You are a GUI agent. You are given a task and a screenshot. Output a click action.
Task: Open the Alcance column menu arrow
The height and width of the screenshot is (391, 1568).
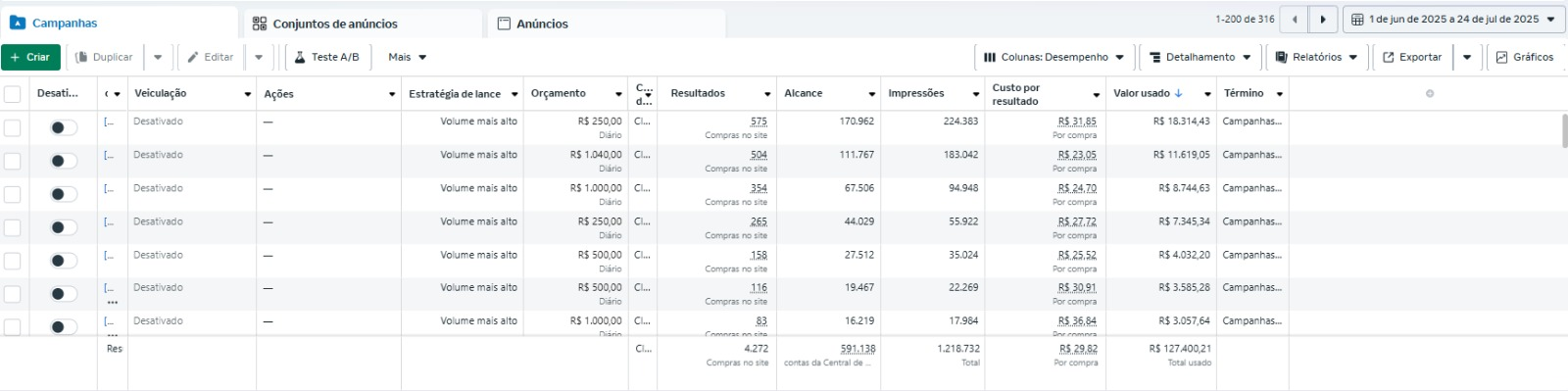point(871,94)
